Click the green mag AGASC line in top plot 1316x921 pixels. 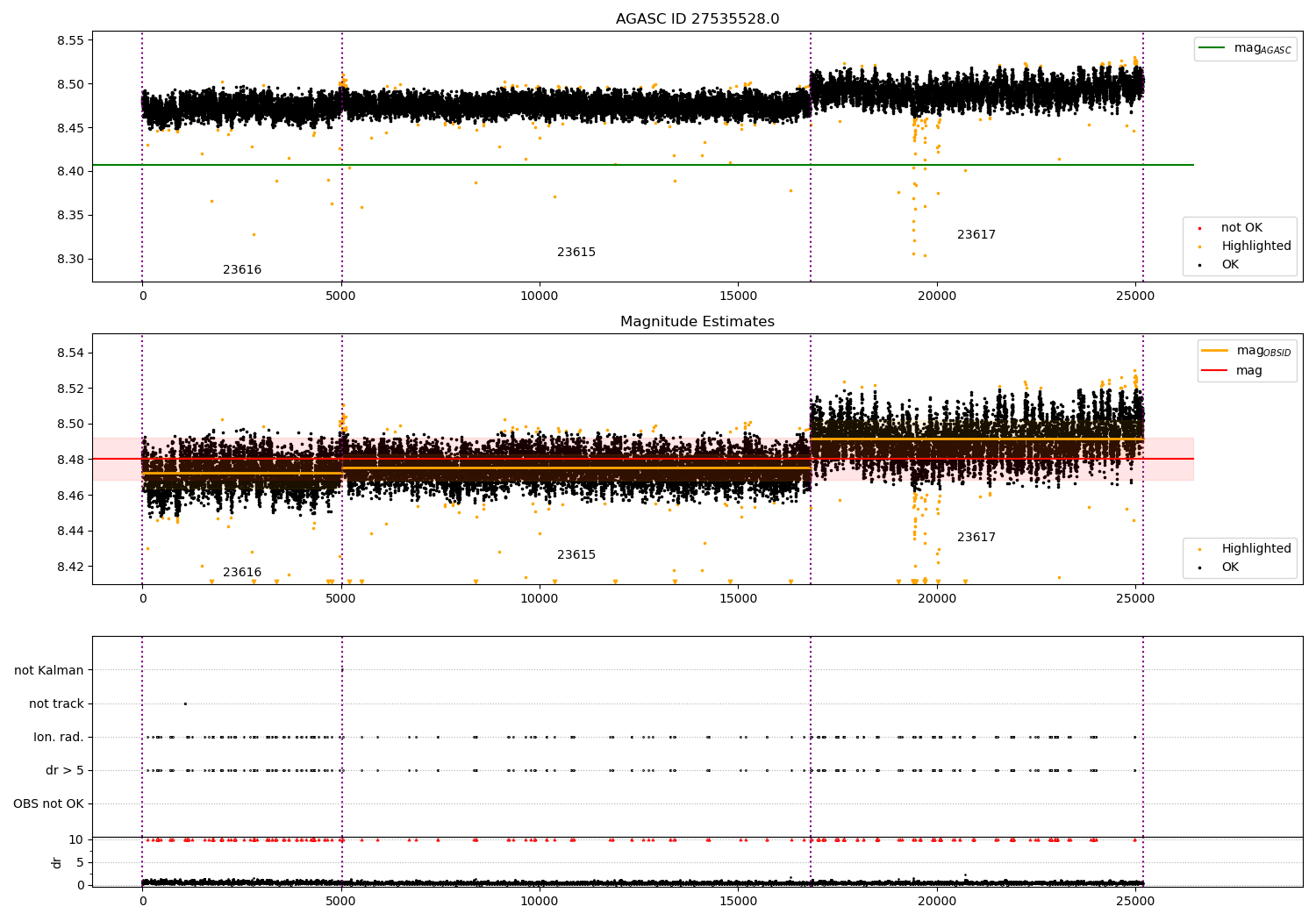pyautogui.click(x=643, y=165)
